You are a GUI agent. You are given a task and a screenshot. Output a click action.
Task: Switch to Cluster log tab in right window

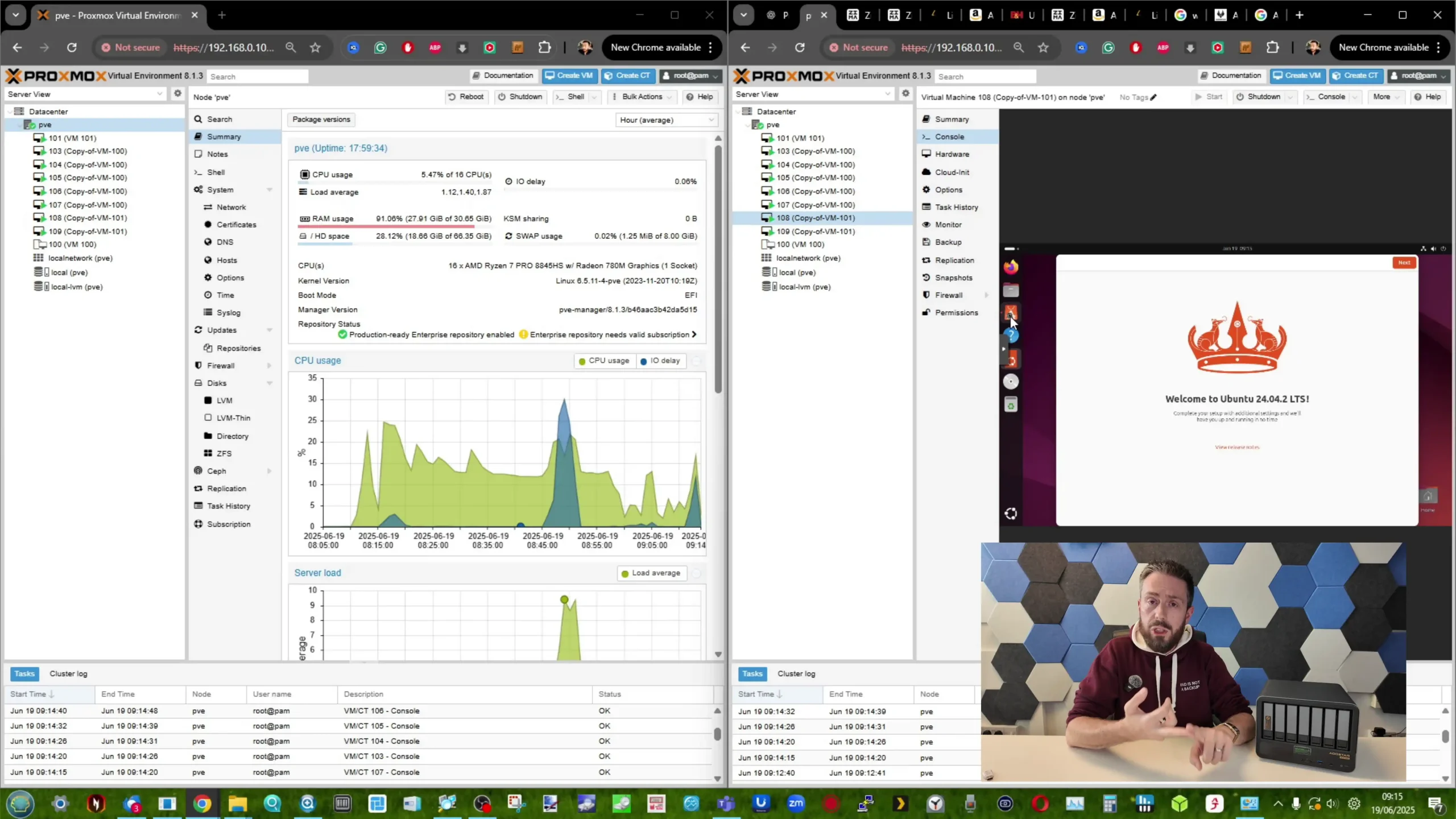[x=796, y=674]
